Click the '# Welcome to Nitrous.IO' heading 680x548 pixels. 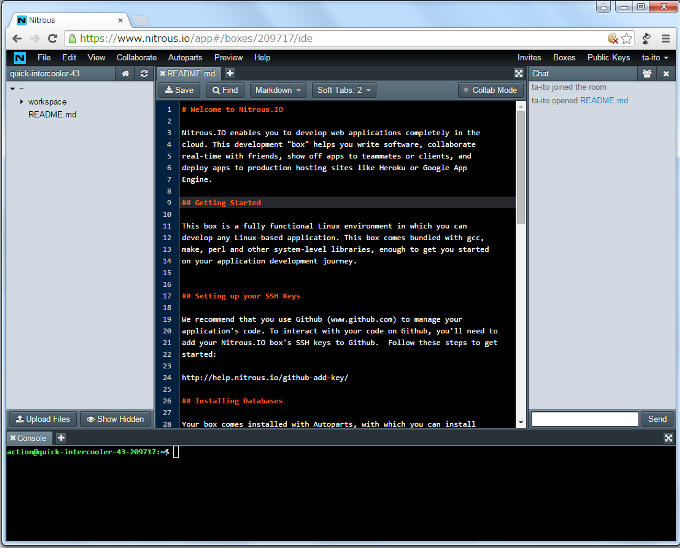[x=232, y=110]
